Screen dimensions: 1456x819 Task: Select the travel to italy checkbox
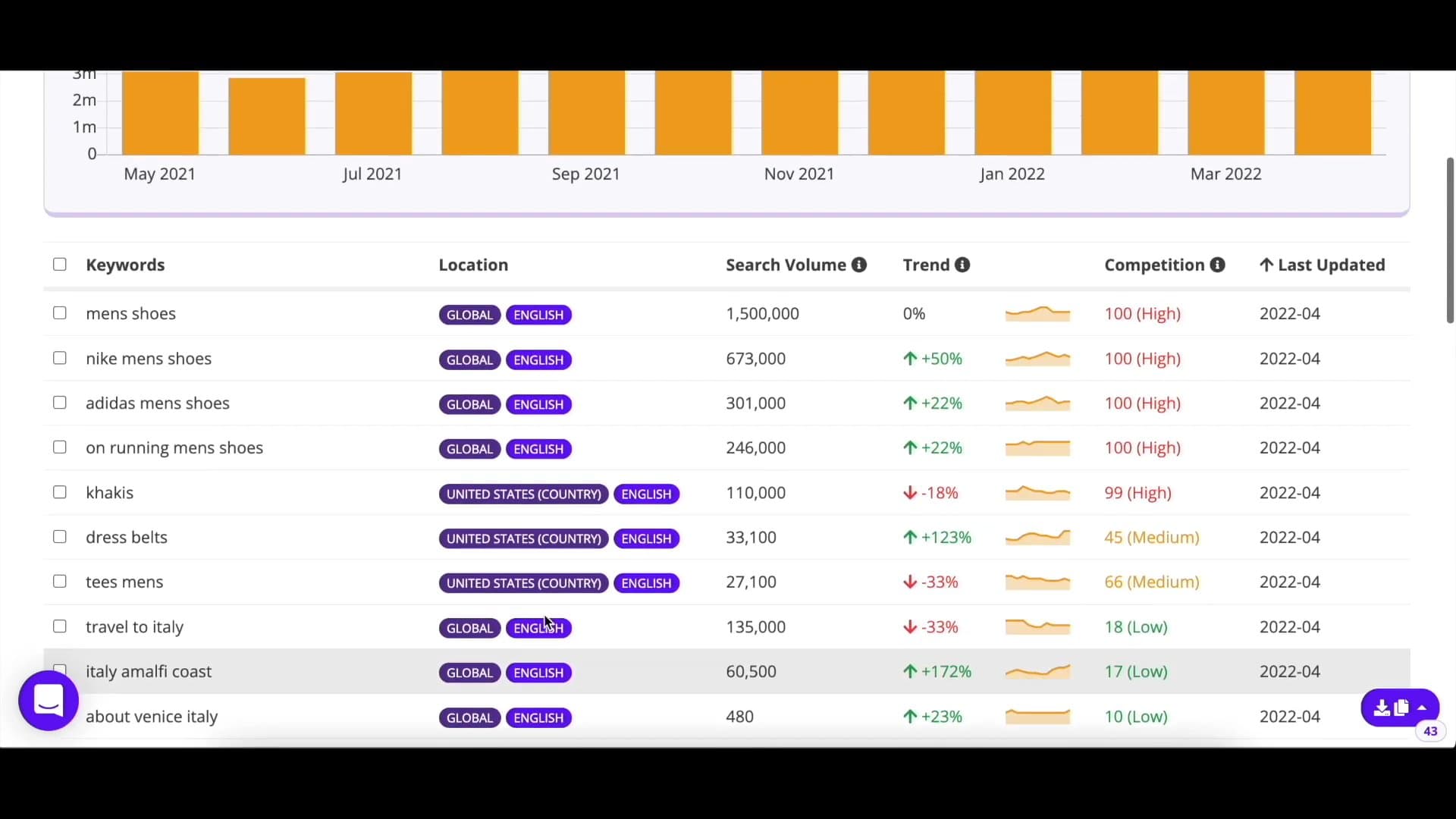coord(60,626)
